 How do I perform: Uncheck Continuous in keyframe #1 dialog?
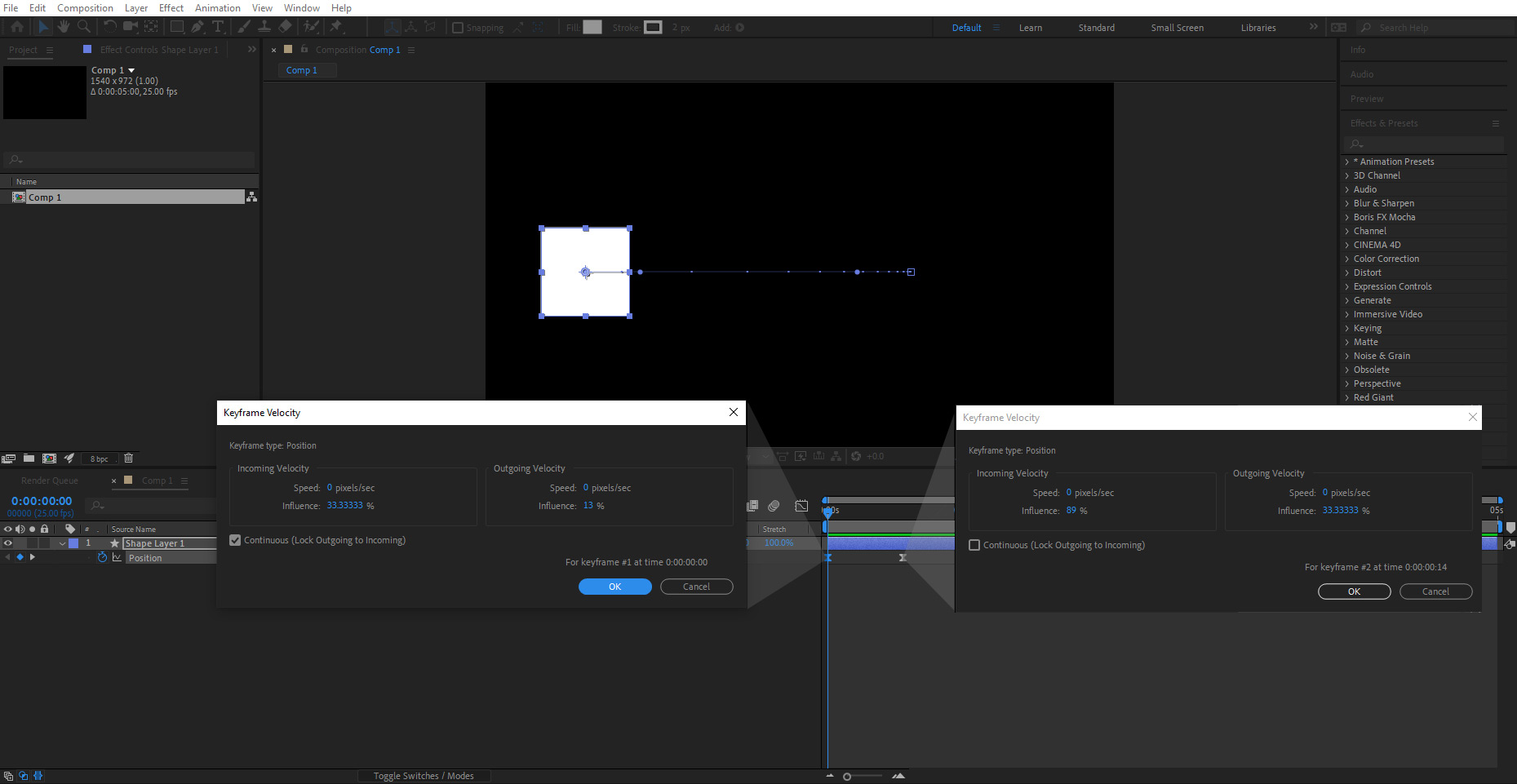pos(235,540)
